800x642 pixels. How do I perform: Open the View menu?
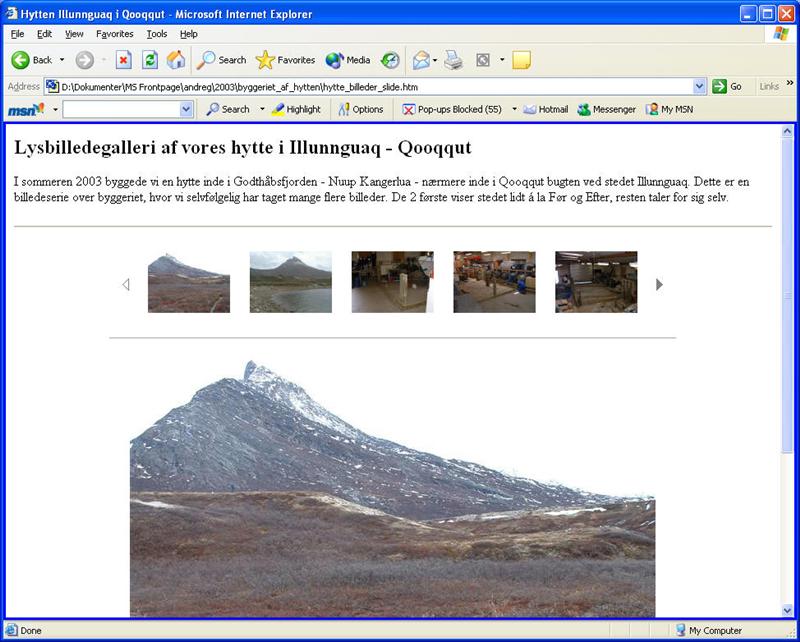(x=74, y=34)
